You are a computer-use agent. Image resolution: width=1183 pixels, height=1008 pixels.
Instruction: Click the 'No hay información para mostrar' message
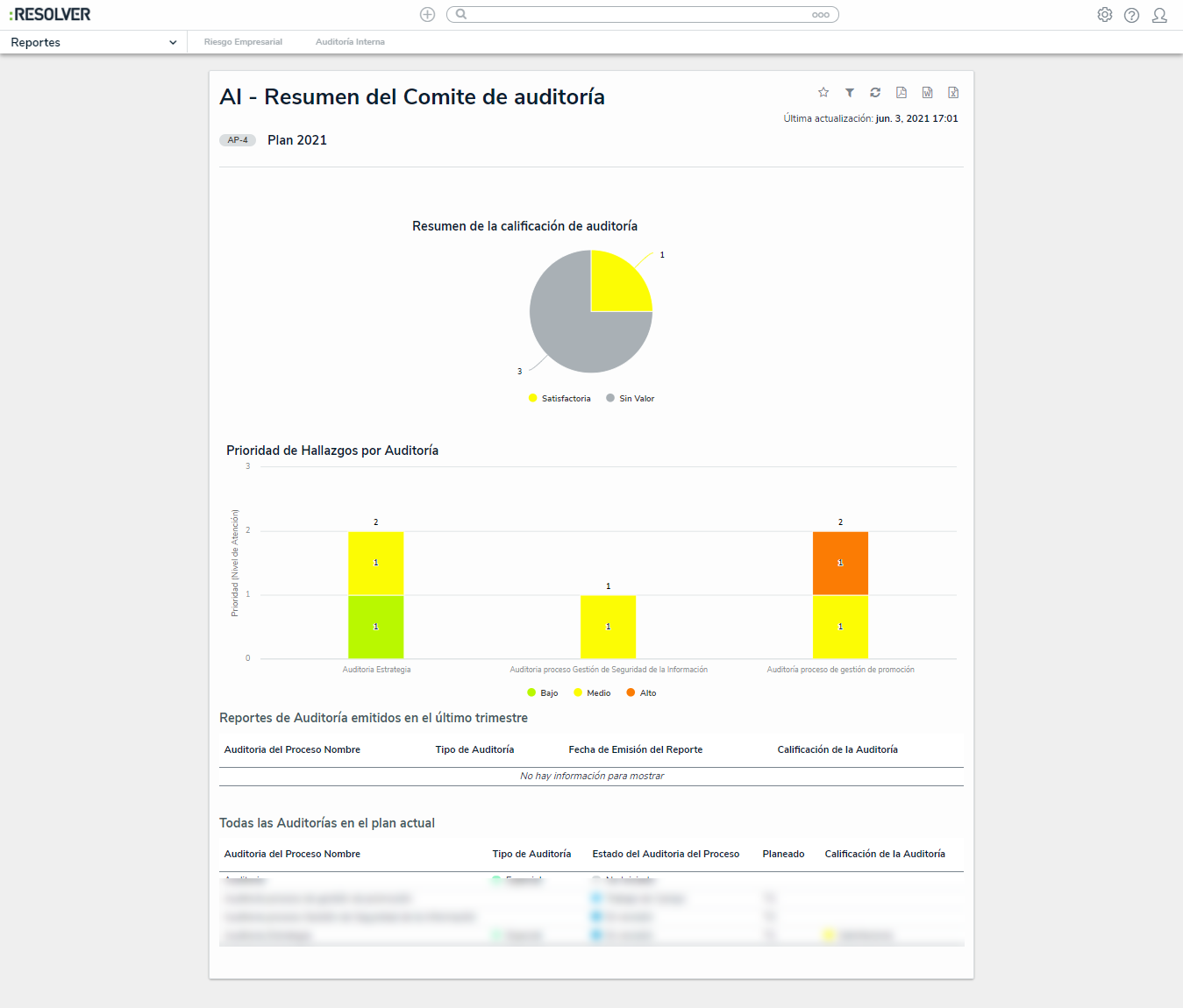coord(592,777)
